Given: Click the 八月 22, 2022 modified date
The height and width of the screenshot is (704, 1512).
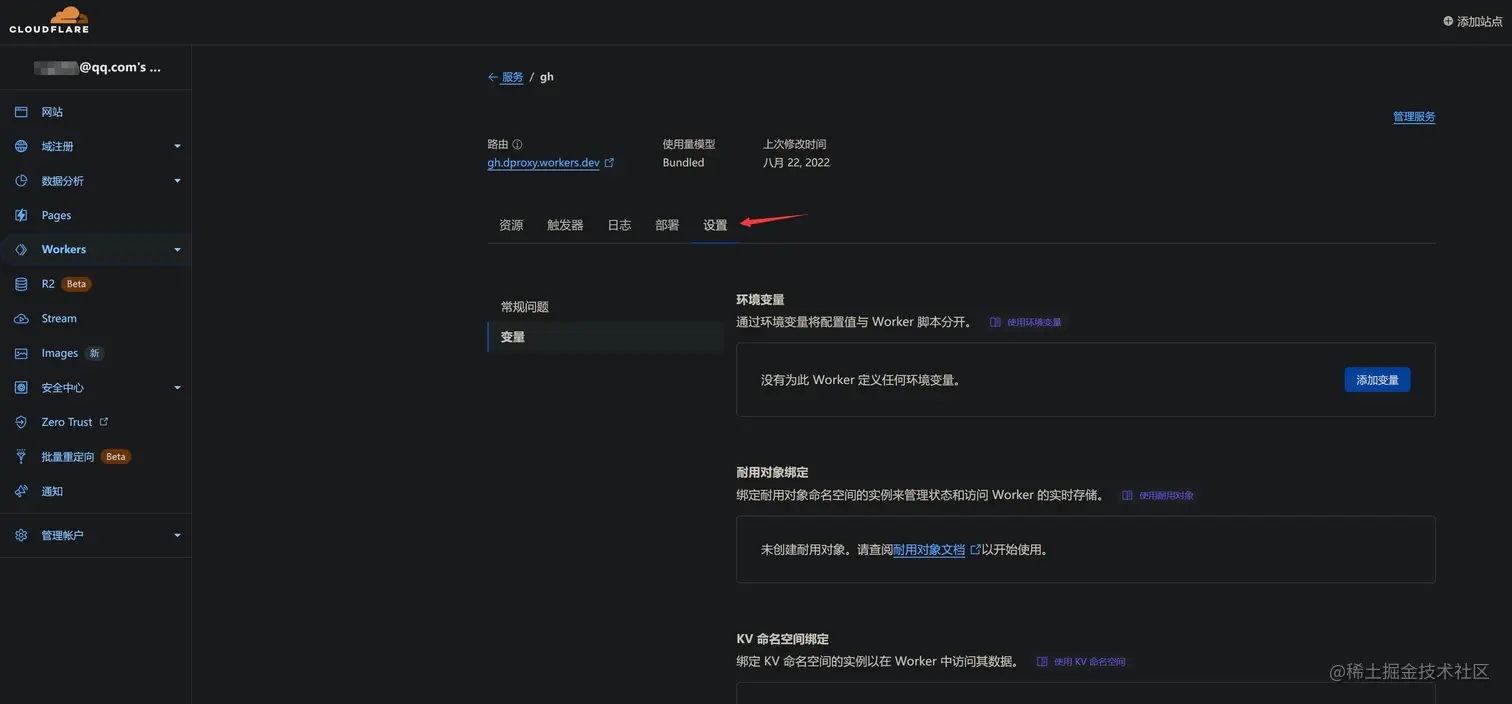Looking at the screenshot, I should (796, 162).
